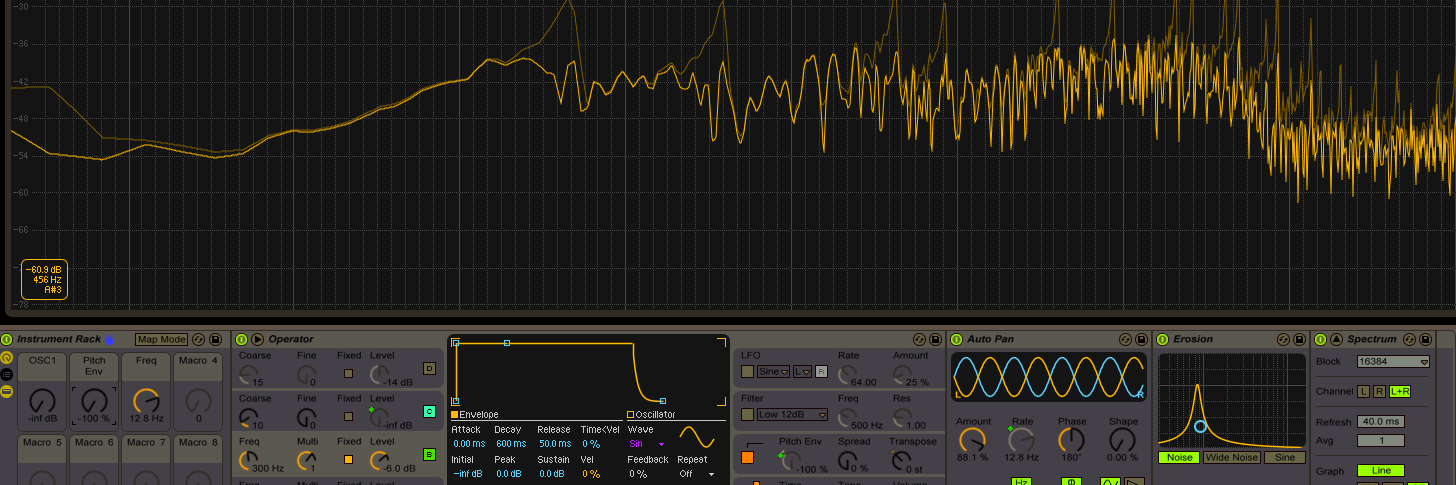The image size is (1456, 485).
Task: Open hot-swap for the Operator preset
Action: (x=920, y=340)
